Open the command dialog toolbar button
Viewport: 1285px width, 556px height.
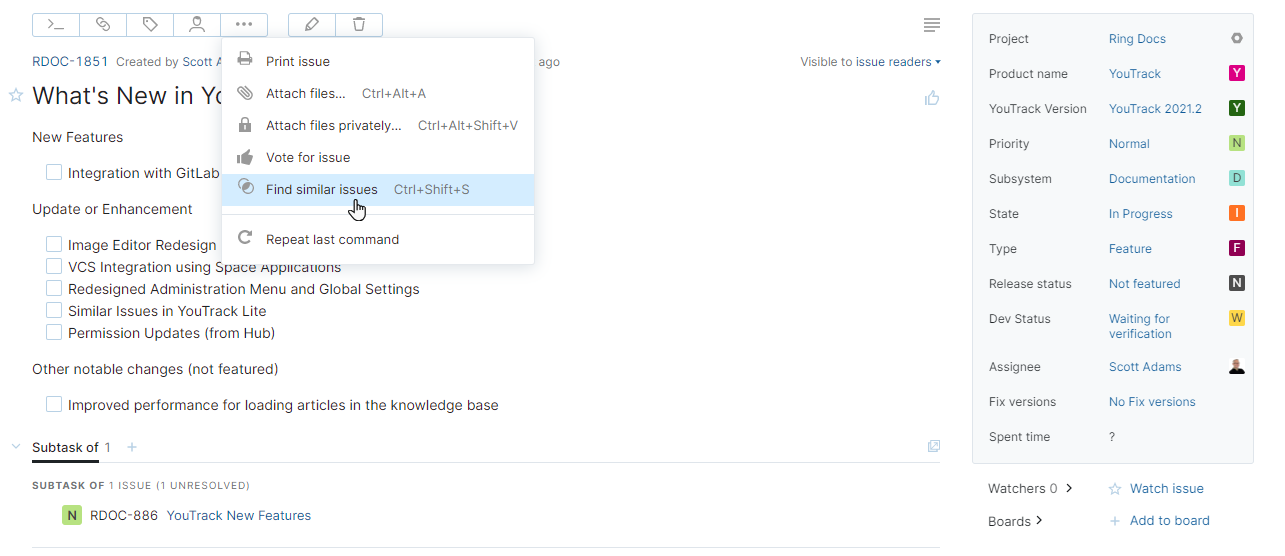point(56,24)
